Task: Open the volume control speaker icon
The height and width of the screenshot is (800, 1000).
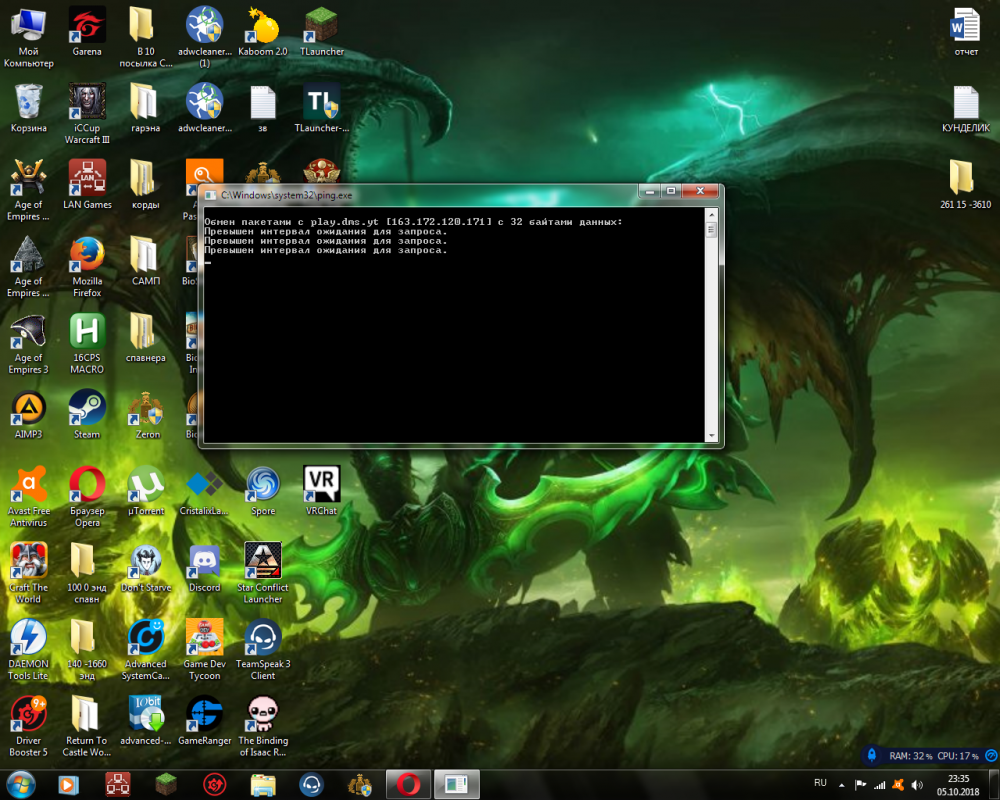Action: [x=917, y=783]
